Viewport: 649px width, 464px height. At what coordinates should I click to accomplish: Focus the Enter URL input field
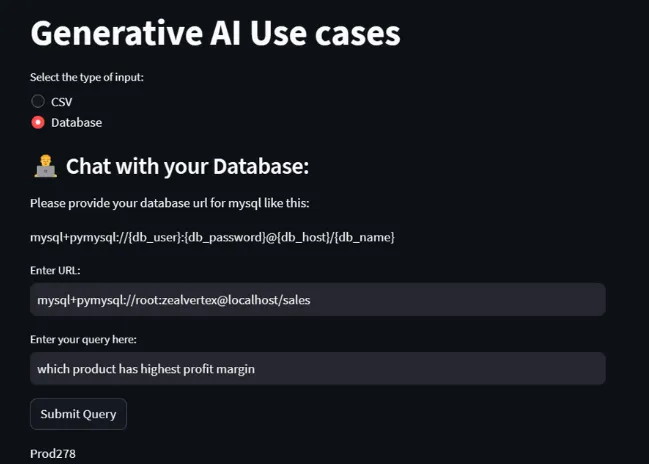pyautogui.click(x=317, y=300)
